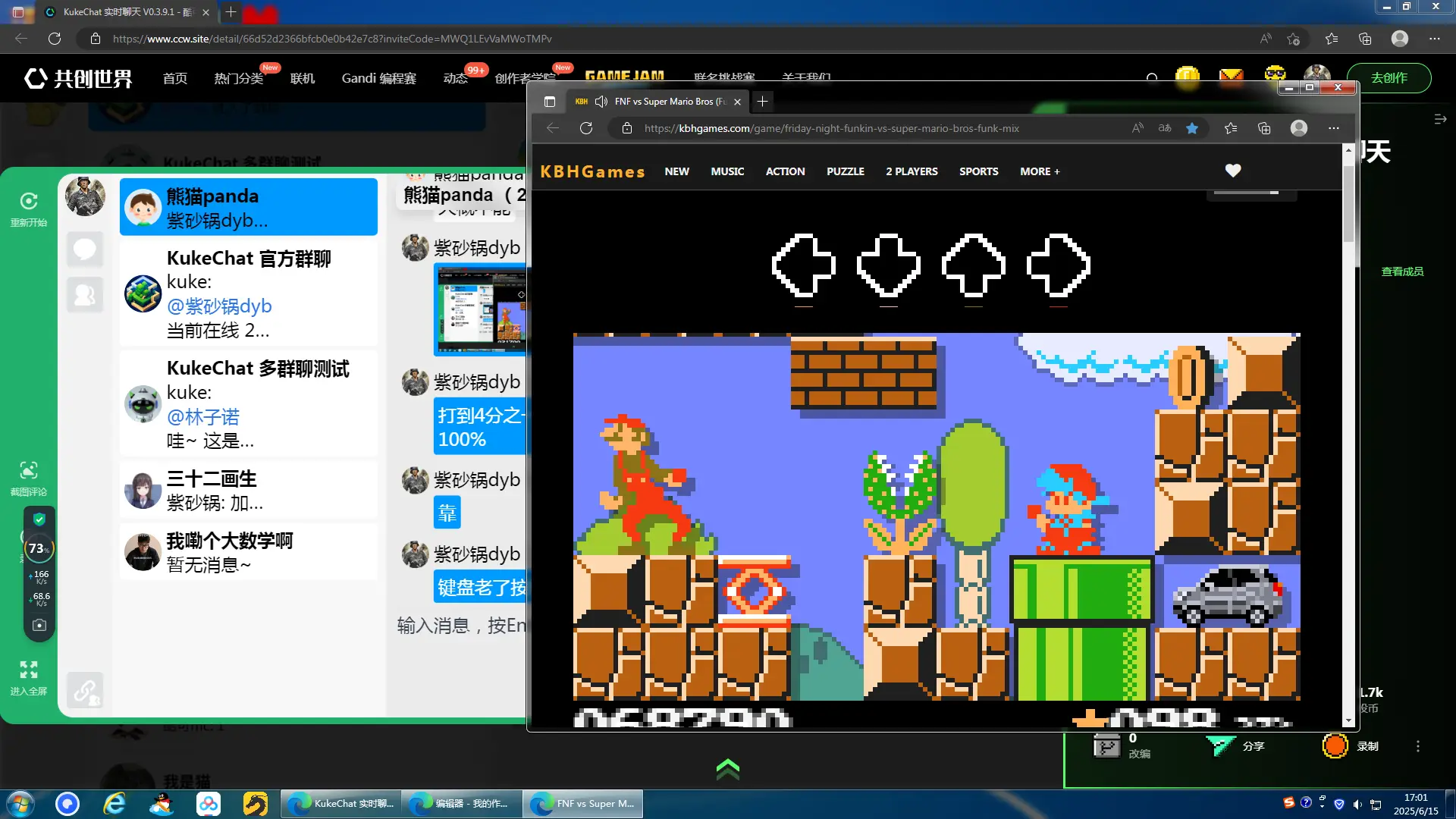Viewport: 1456px width, 819px height.
Task: Open the screenshot comment (截图评论) tool
Action: [x=29, y=471]
